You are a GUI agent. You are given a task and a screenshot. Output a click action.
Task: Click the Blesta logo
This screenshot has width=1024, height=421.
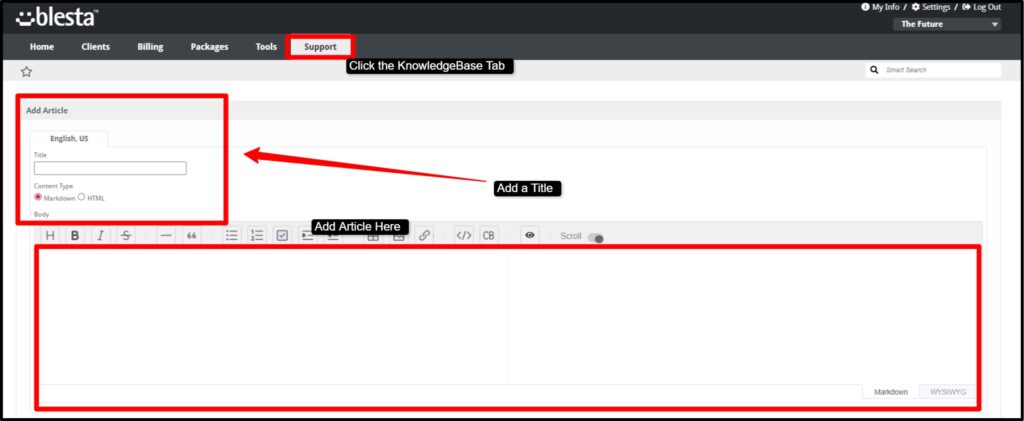point(57,16)
